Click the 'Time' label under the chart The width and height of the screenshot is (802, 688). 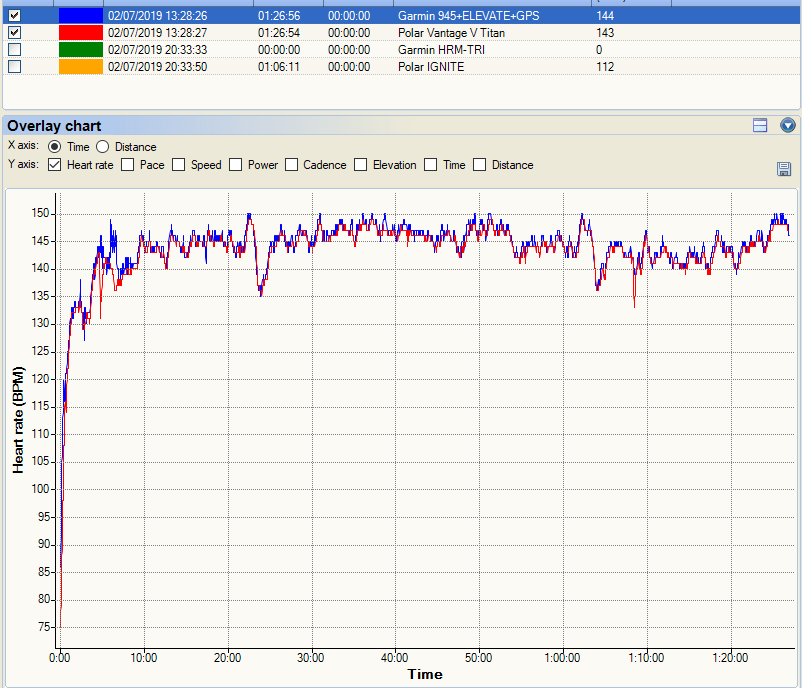(425, 674)
